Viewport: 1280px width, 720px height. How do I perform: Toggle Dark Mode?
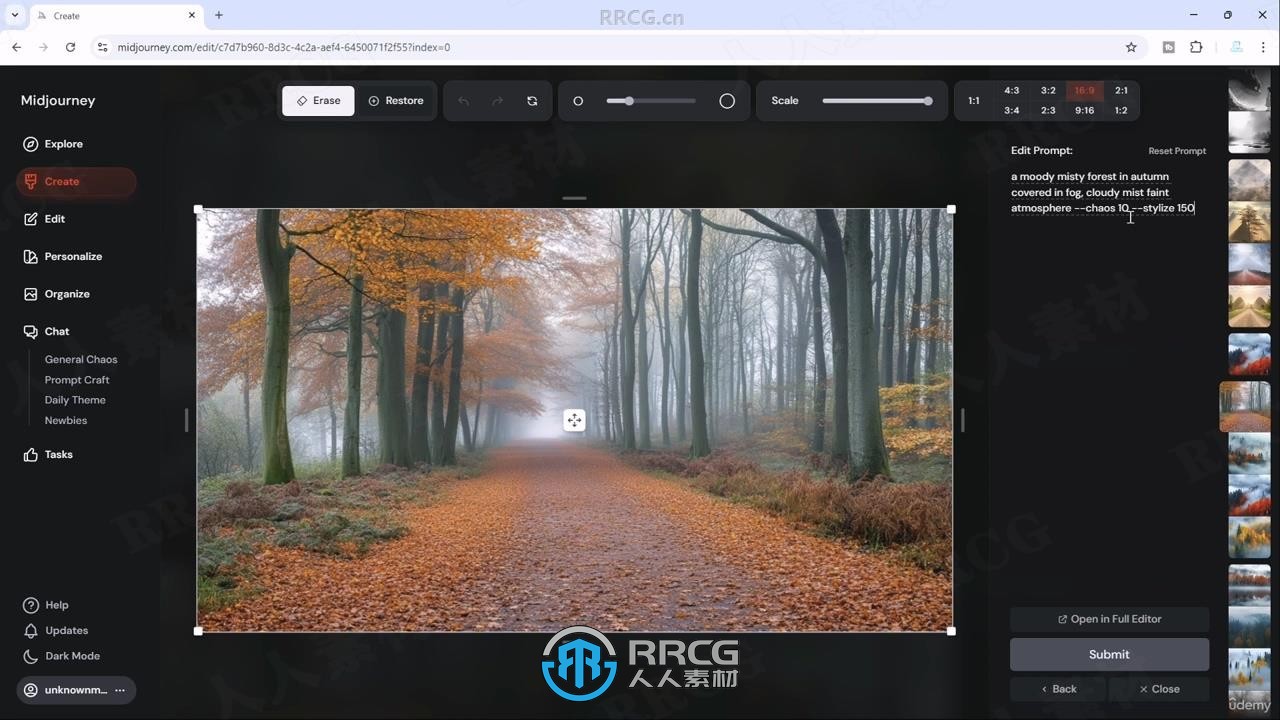[x=72, y=656]
